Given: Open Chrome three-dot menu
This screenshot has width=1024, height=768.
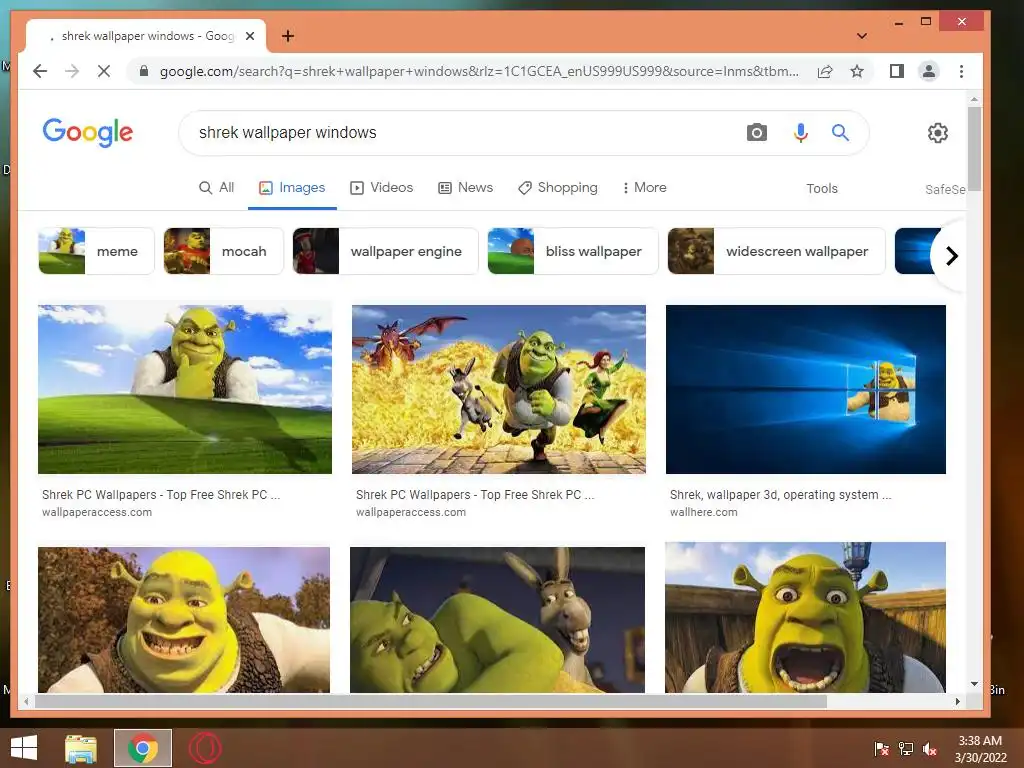Looking at the screenshot, I should tap(961, 71).
